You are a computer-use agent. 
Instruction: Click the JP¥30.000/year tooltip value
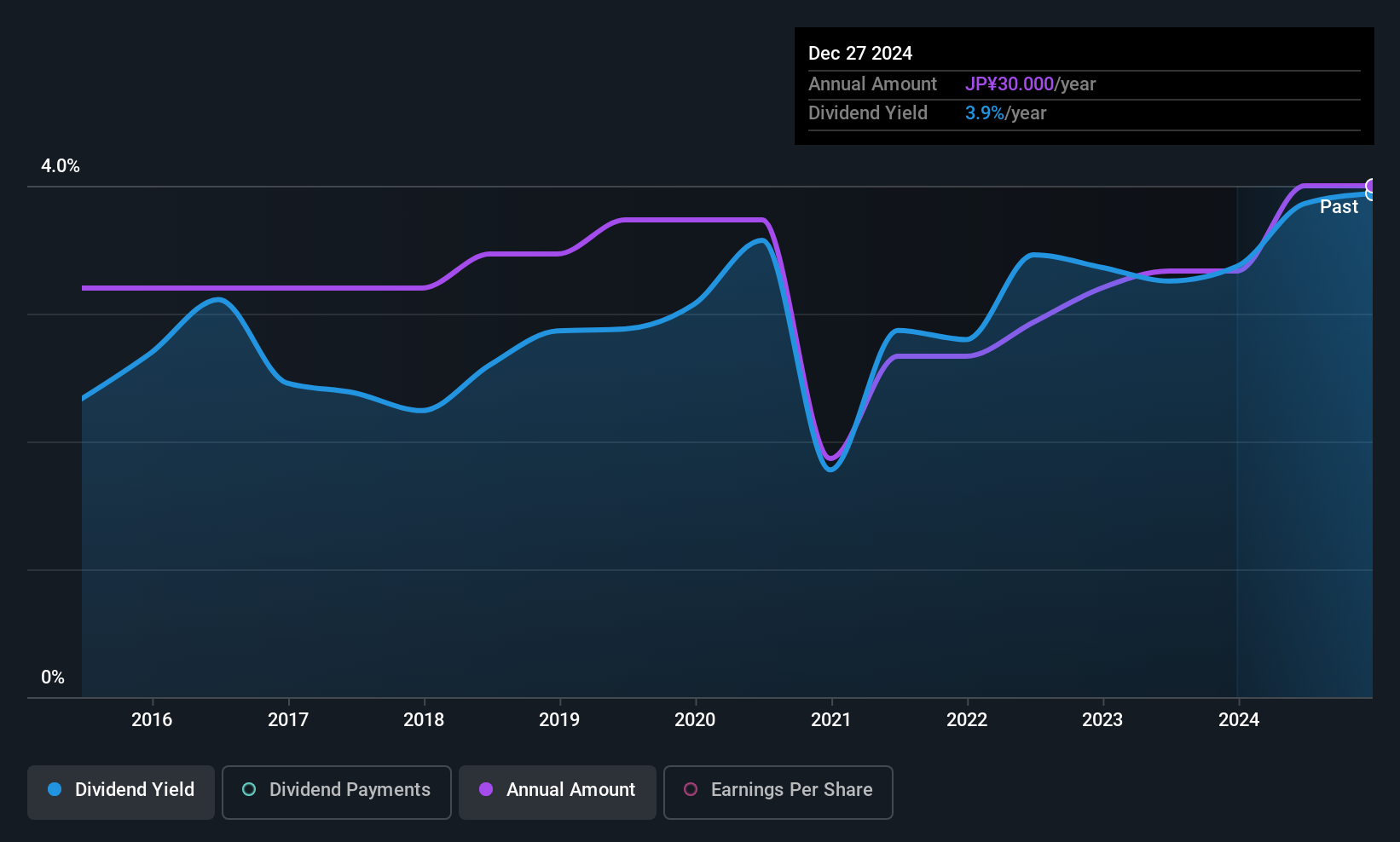1030,84
